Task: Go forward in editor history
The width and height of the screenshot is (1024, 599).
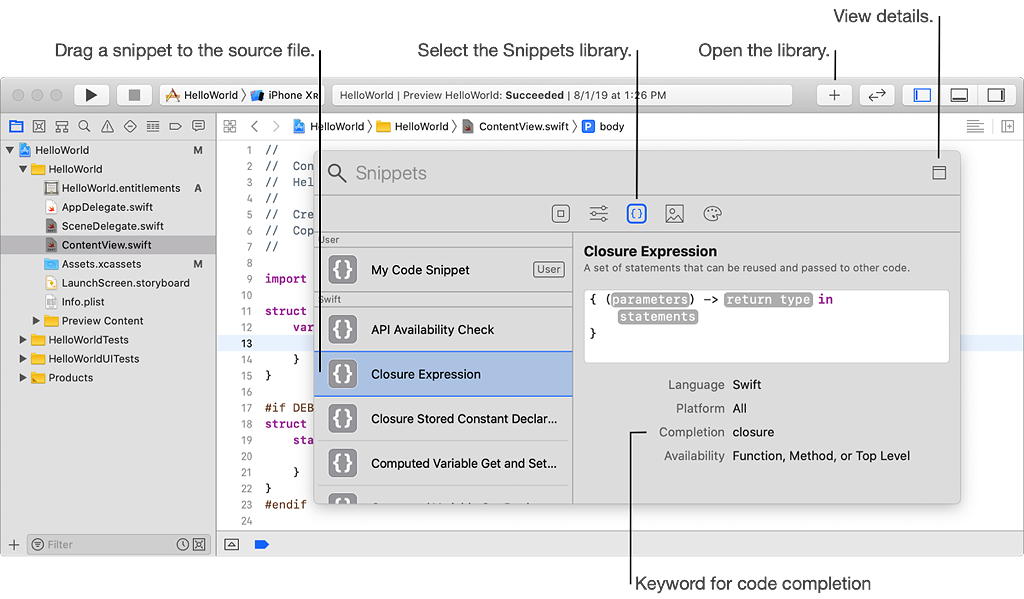Action: click(276, 126)
